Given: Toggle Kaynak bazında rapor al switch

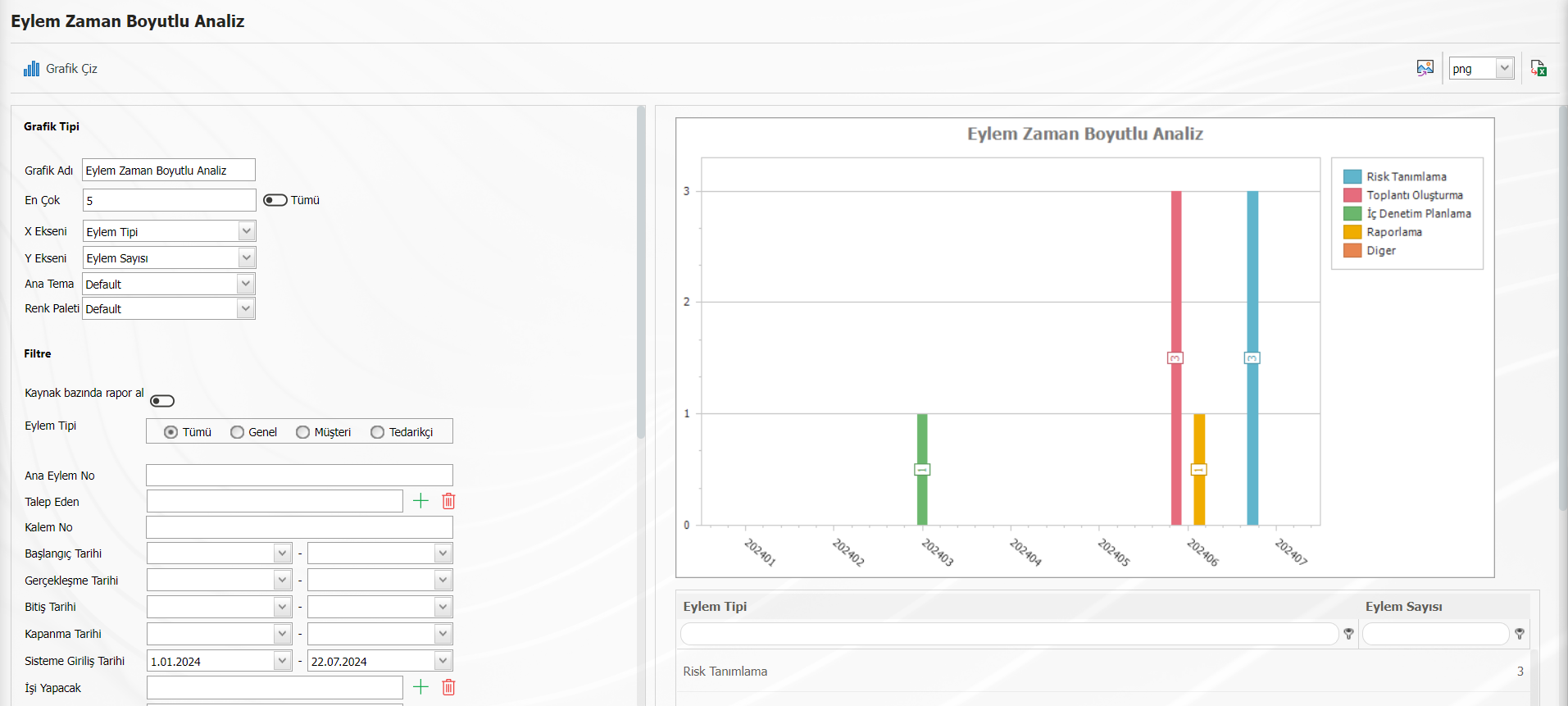Looking at the screenshot, I should [x=162, y=401].
